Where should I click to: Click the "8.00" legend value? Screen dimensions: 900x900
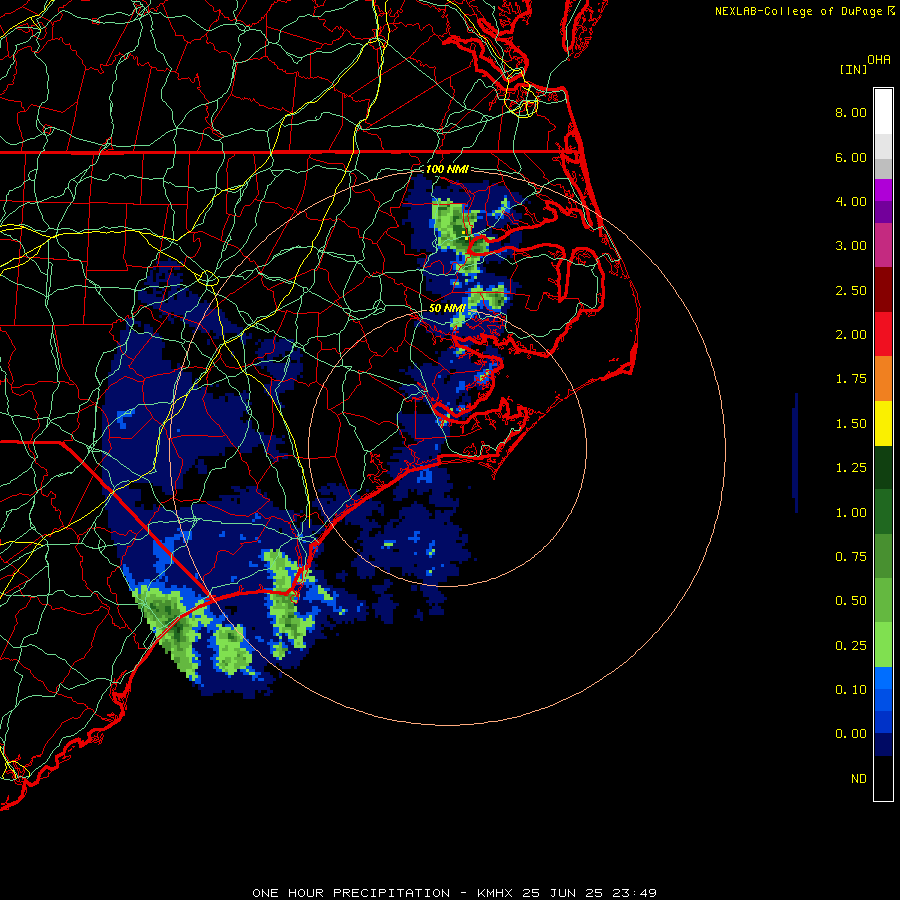851,112
